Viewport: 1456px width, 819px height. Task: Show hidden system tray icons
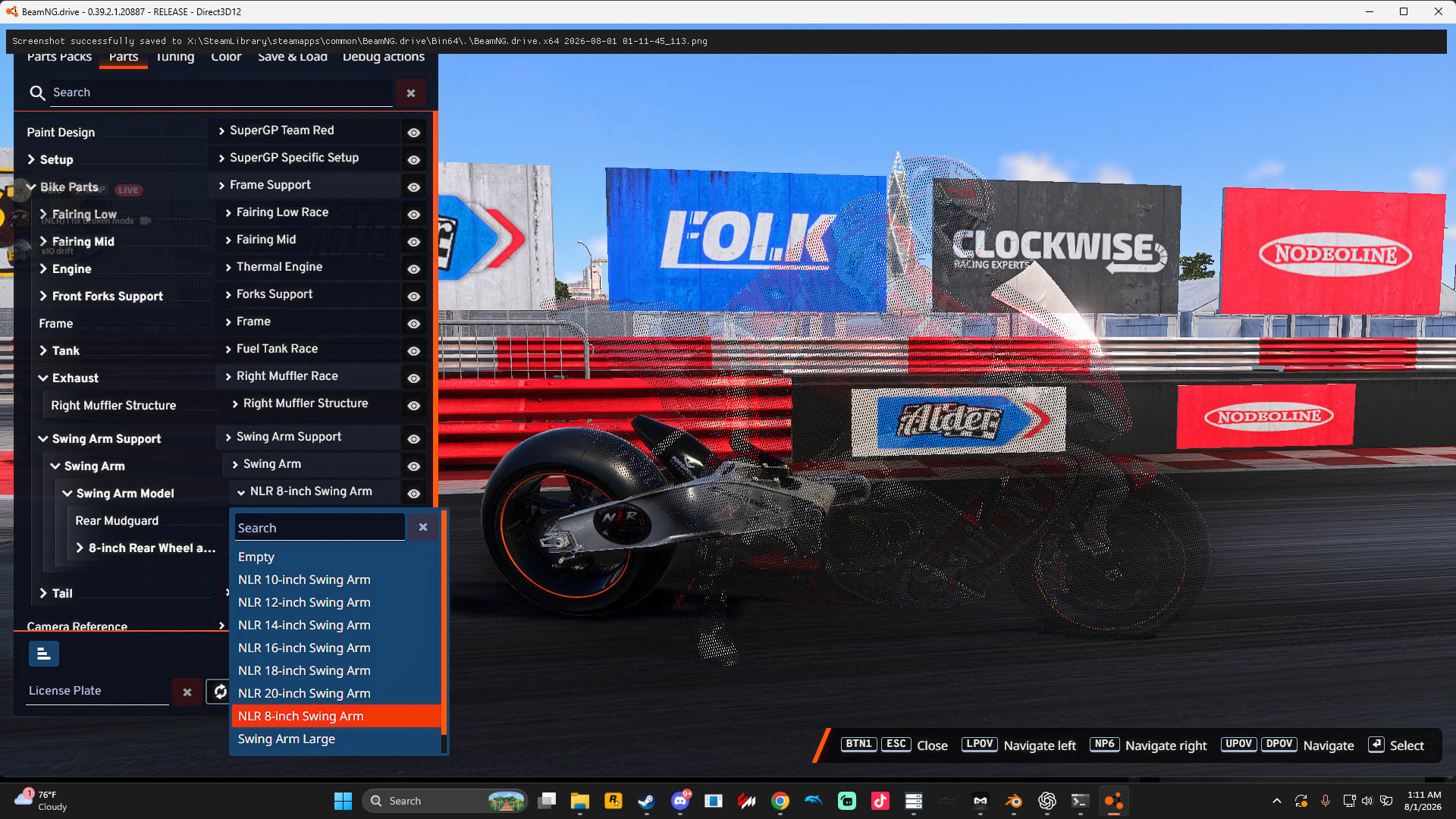pos(1277,801)
